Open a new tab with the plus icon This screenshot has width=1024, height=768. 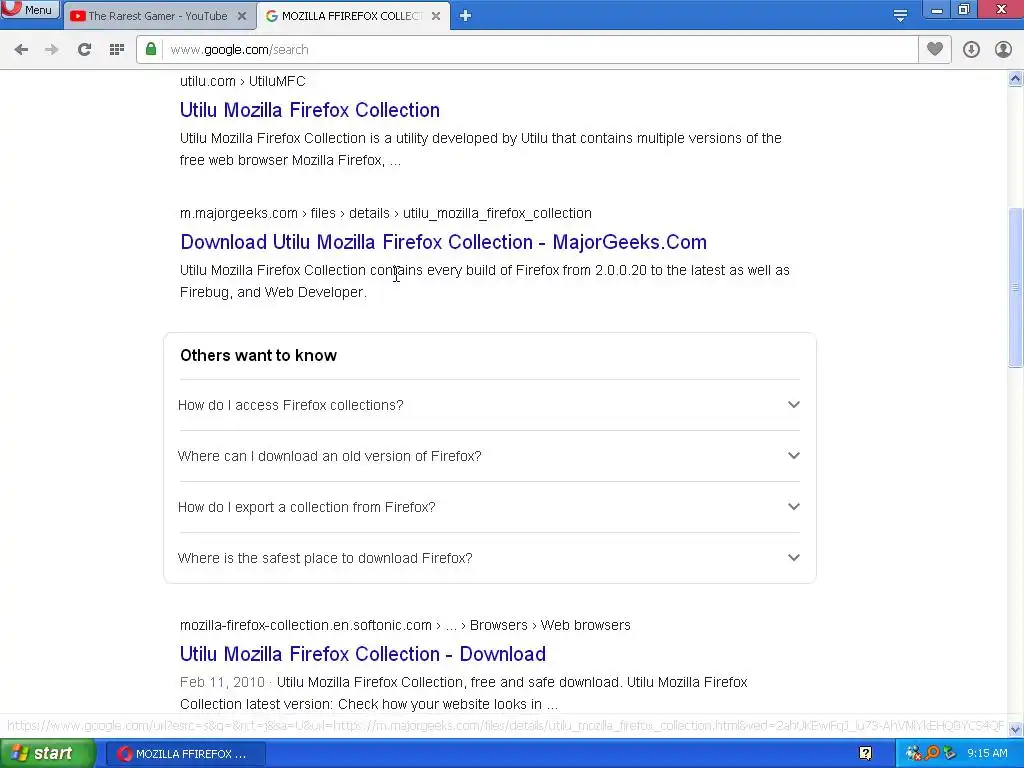pos(465,16)
